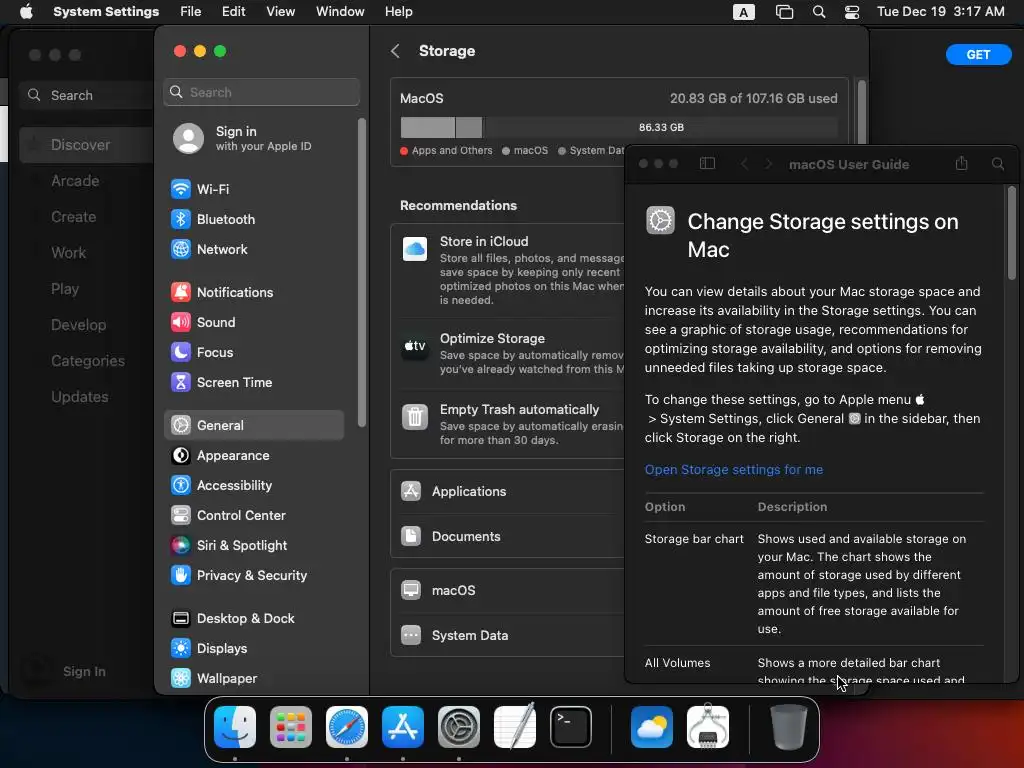Select Discover in App Store sidebar
1024x768 pixels.
[x=86, y=145]
